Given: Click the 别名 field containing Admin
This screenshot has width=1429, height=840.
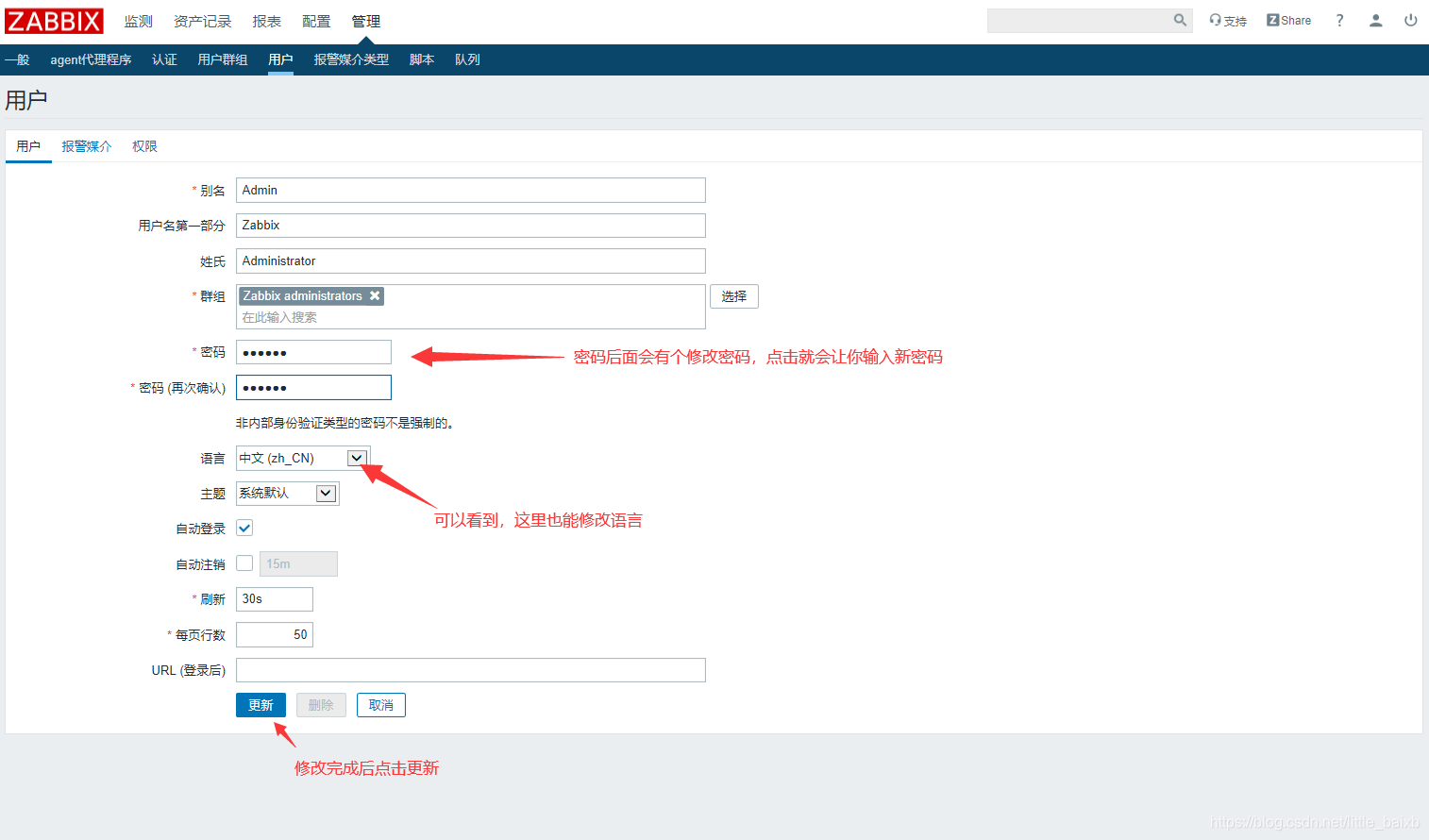Looking at the screenshot, I should pyautogui.click(x=471, y=190).
